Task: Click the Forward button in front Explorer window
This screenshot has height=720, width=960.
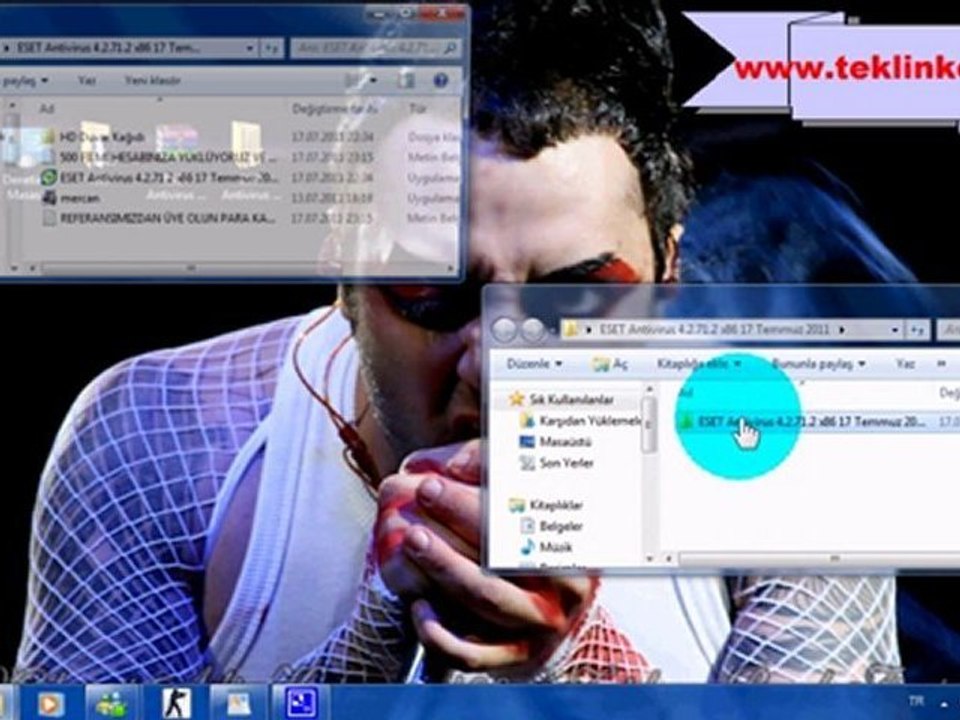Action: click(x=533, y=331)
